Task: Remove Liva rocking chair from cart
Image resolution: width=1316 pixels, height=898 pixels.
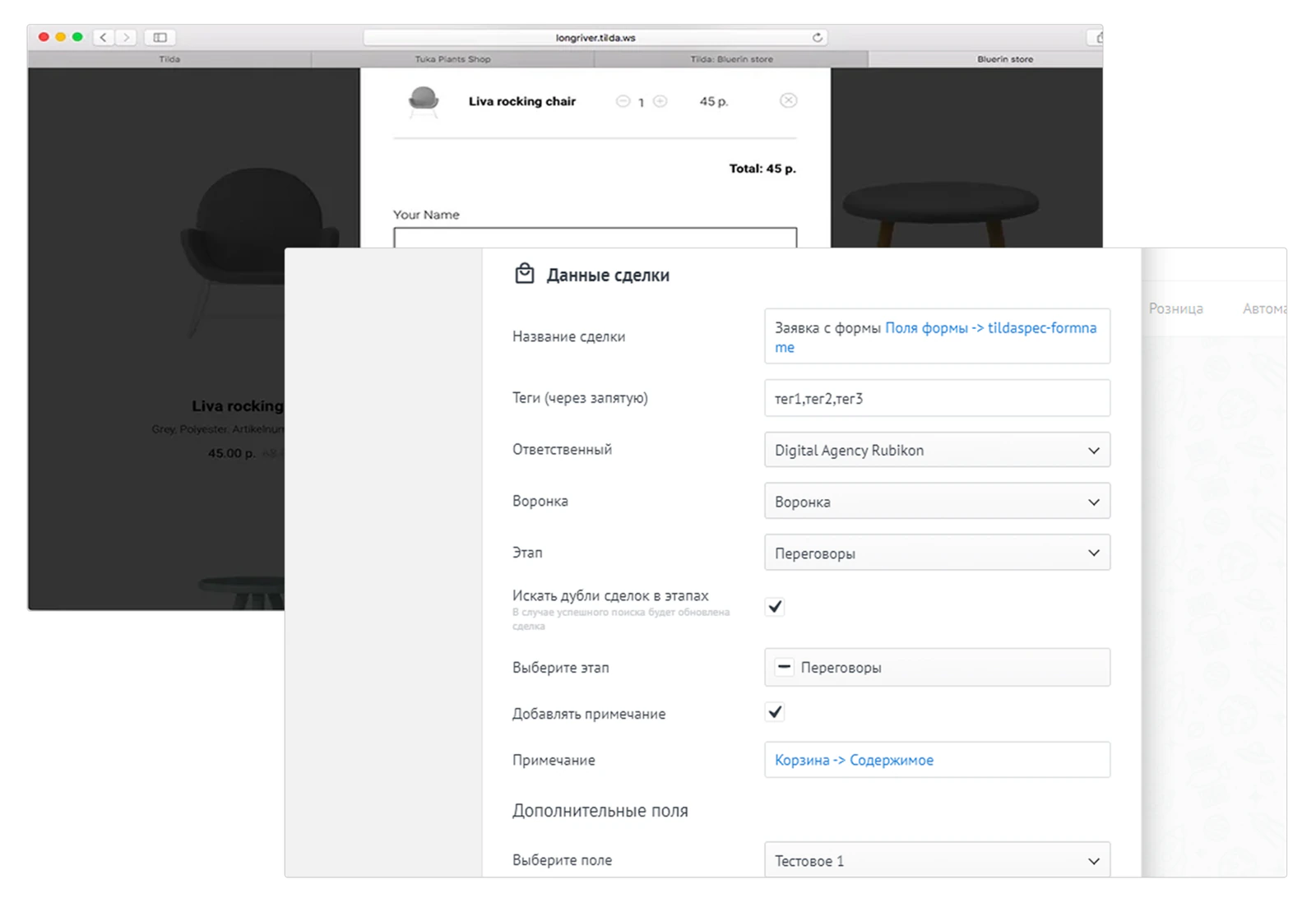Action: 788,100
